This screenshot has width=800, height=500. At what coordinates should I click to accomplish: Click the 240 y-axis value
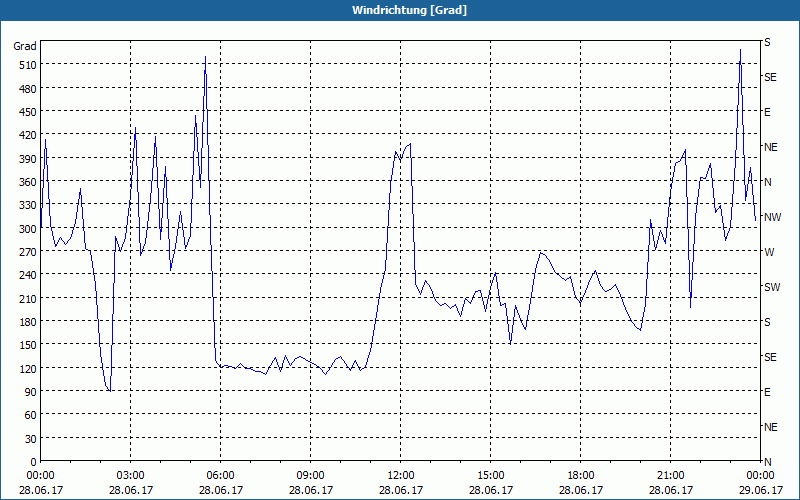(x=28, y=275)
